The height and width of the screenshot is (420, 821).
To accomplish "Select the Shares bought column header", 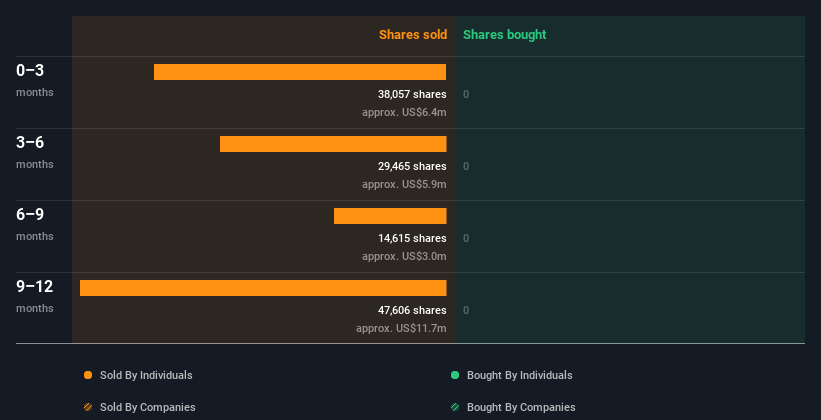I will pyautogui.click(x=504, y=35).
